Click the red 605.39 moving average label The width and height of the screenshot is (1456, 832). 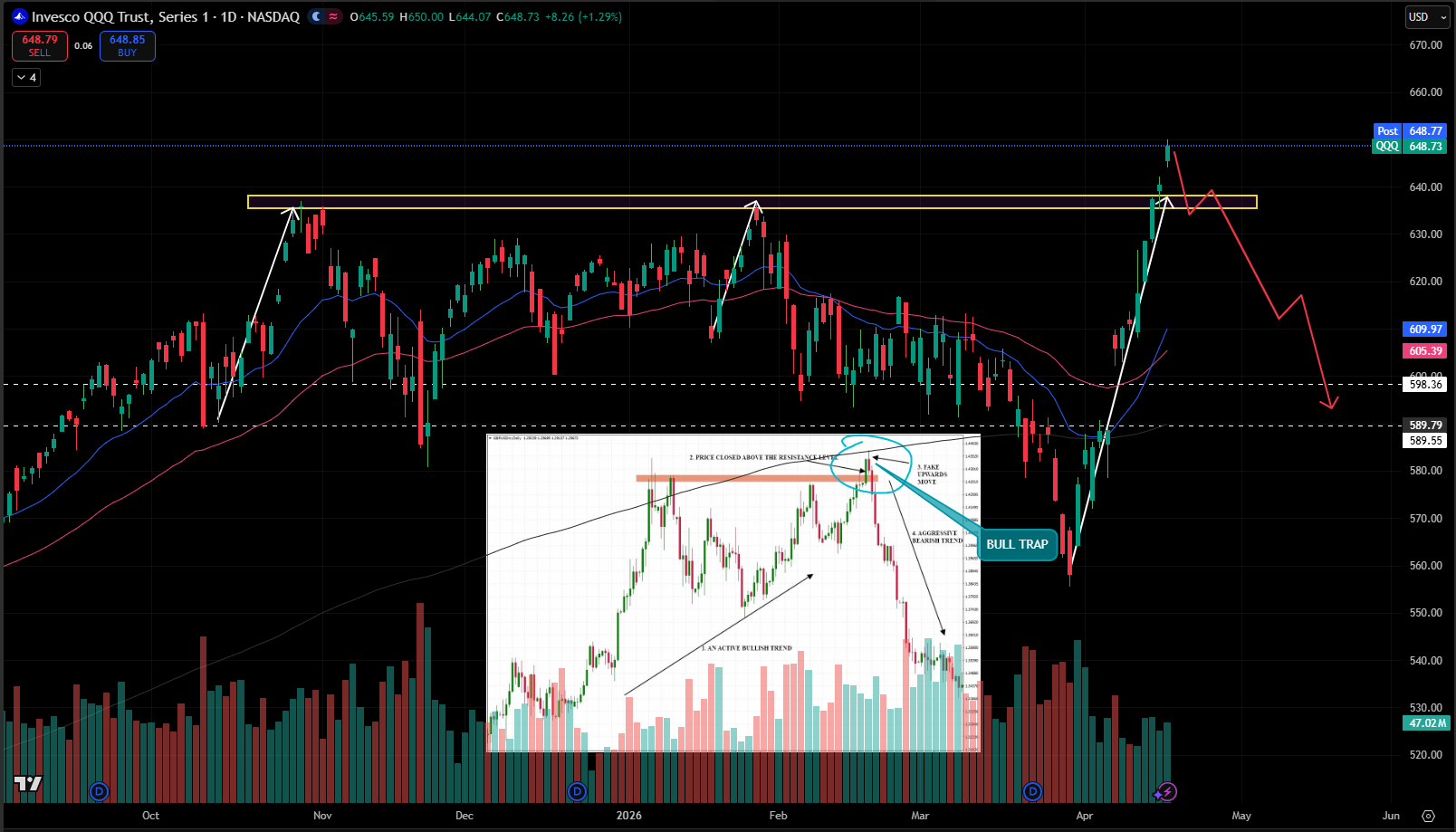click(x=1425, y=351)
